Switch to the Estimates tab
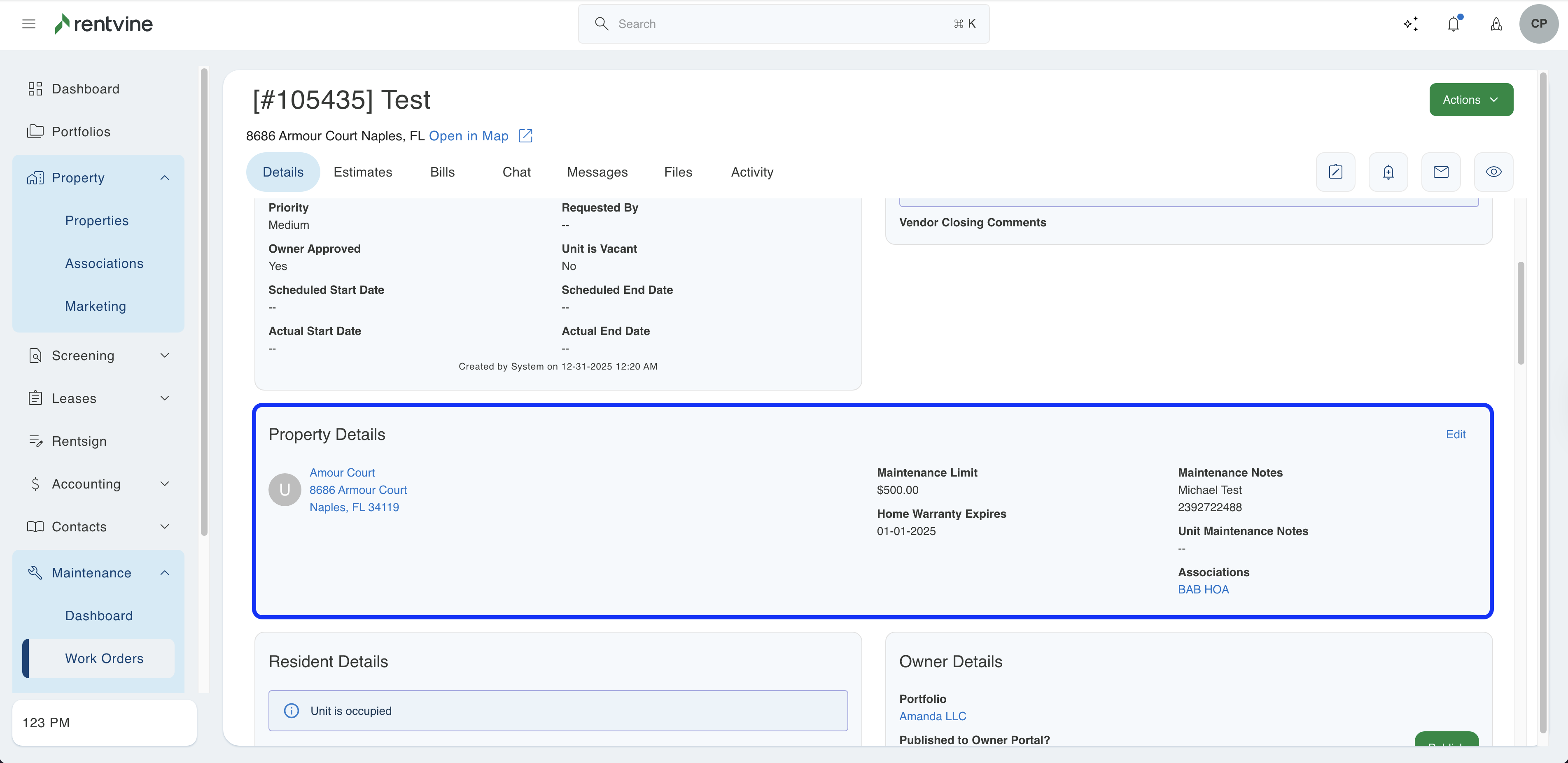Viewport: 1568px width, 763px height. click(363, 172)
